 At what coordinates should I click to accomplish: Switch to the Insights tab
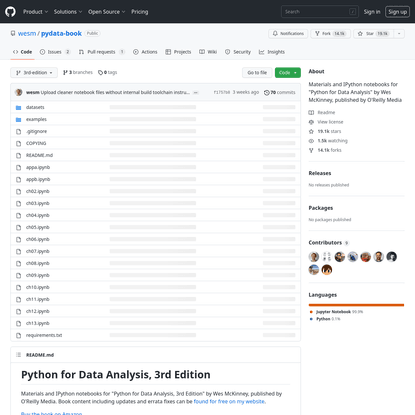272,52
